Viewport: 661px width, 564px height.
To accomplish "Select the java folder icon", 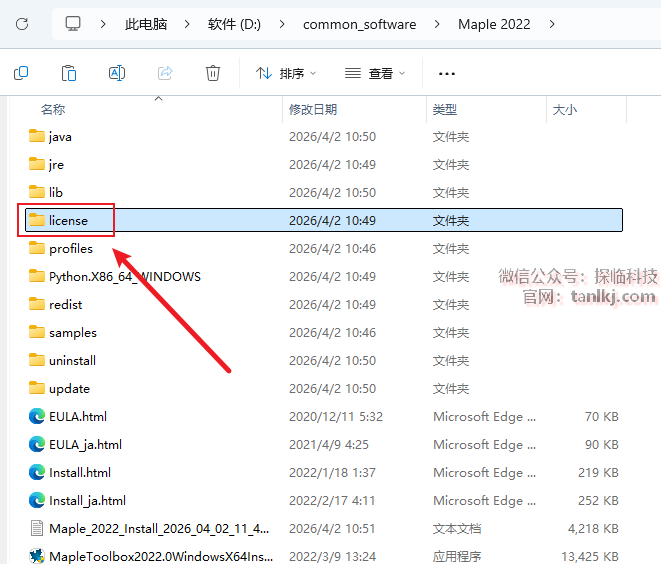I will [37, 136].
